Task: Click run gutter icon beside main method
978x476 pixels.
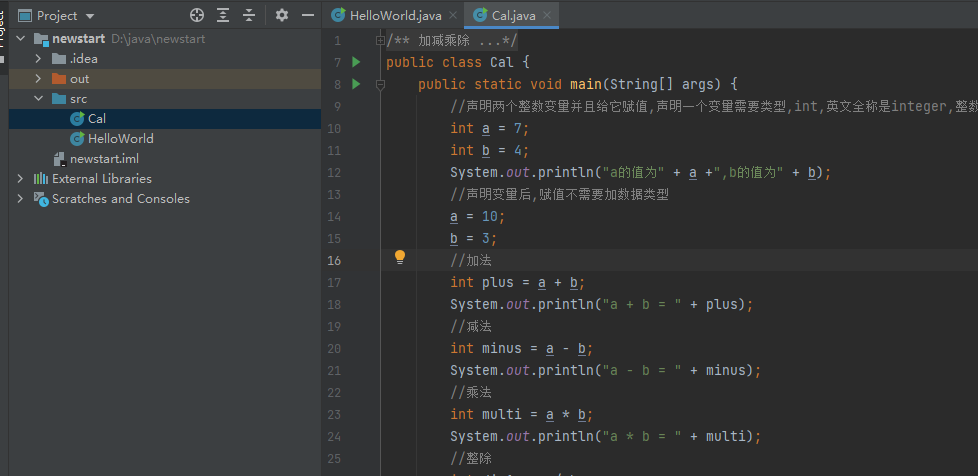Action: tap(356, 84)
